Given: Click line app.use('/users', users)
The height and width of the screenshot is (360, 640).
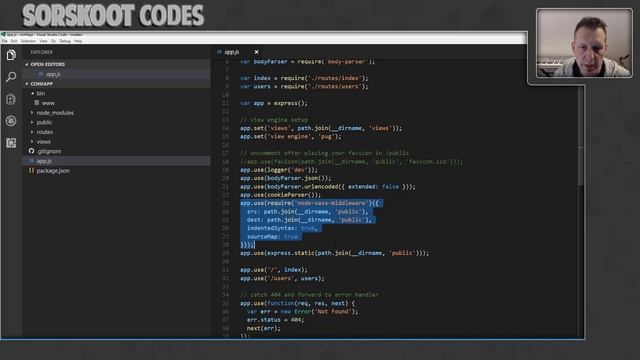Looking at the screenshot, I should click(282, 278).
